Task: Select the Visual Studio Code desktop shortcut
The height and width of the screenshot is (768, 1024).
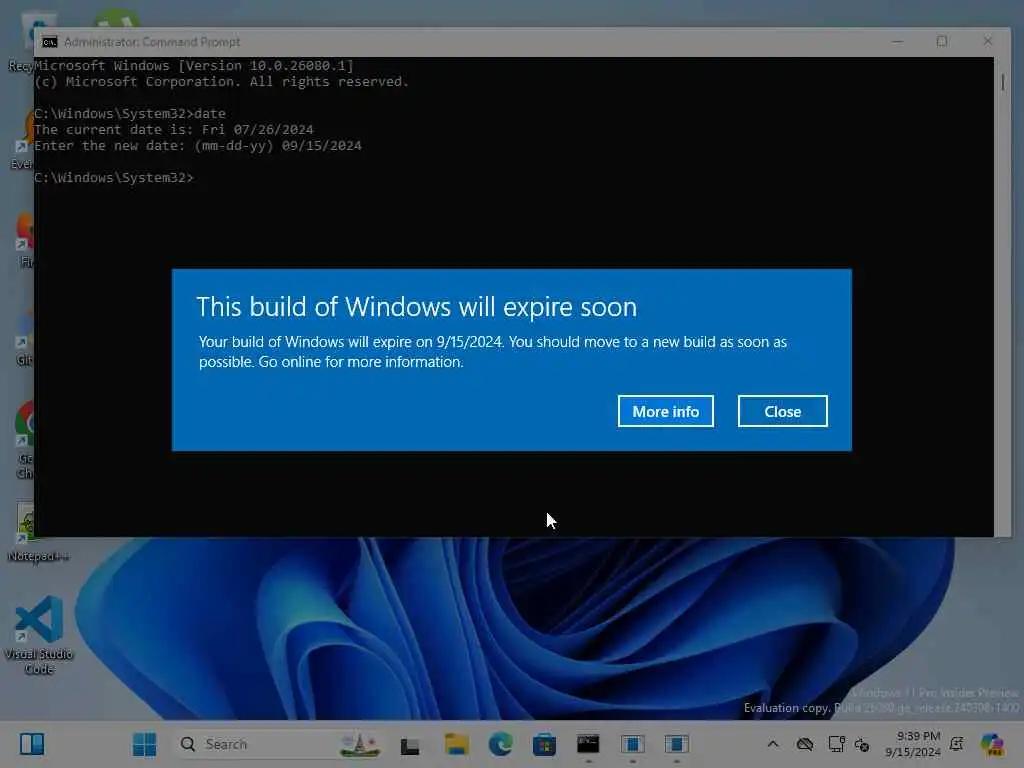Action: [39, 635]
